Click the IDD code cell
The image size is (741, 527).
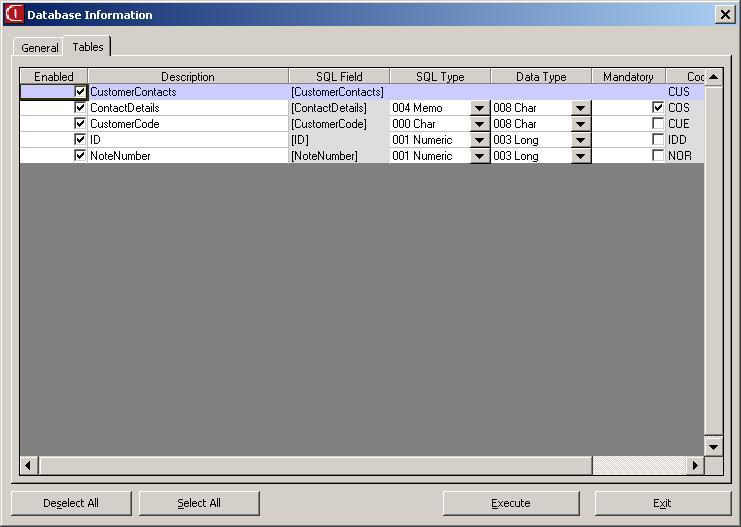(x=685, y=140)
